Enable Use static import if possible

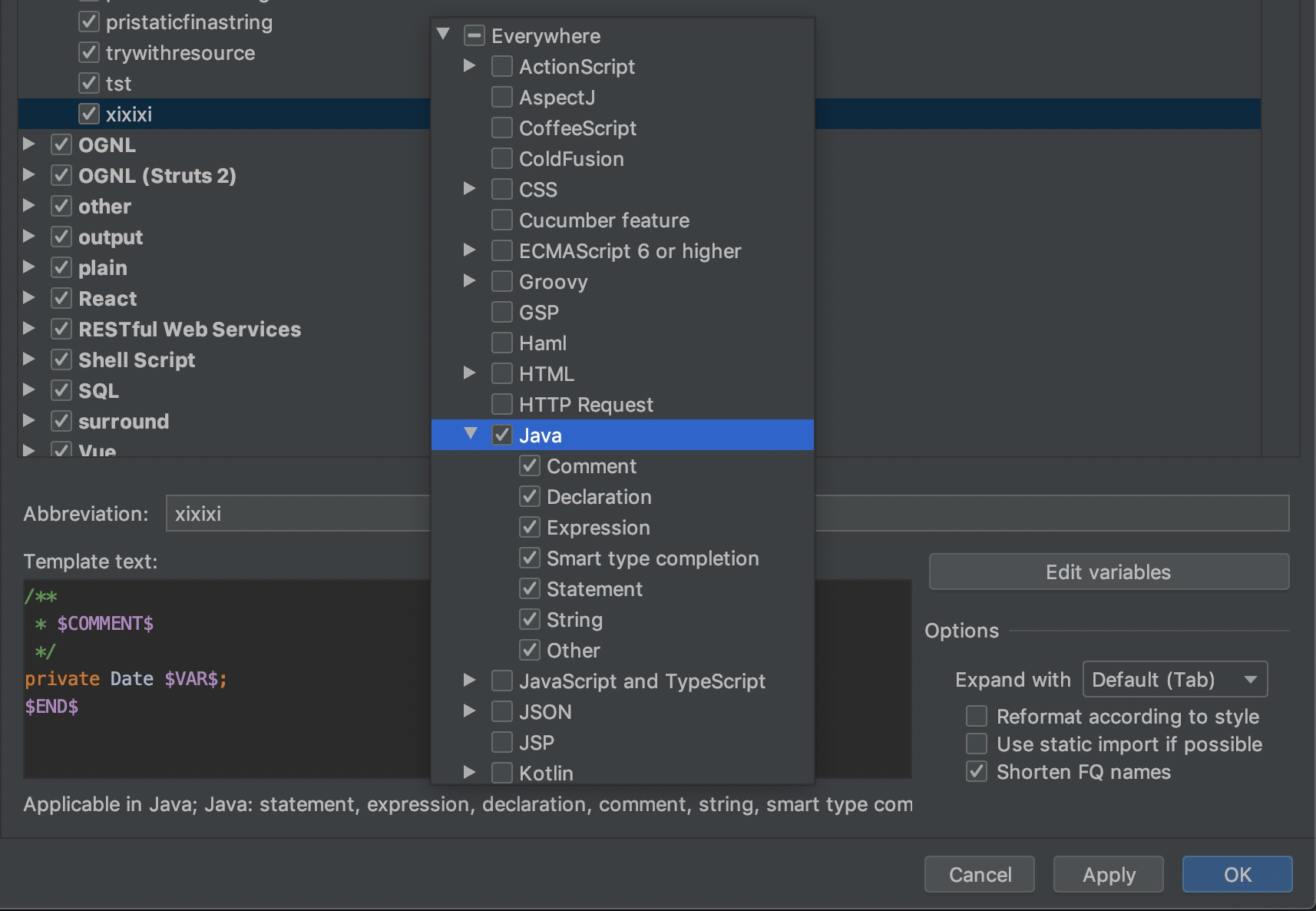(x=977, y=744)
